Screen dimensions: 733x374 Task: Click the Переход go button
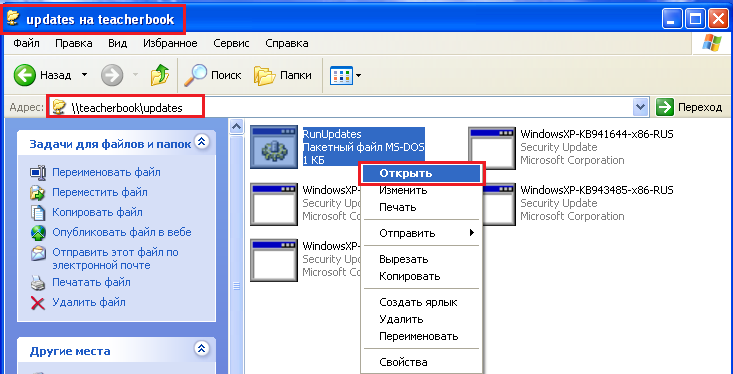pos(690,107)
